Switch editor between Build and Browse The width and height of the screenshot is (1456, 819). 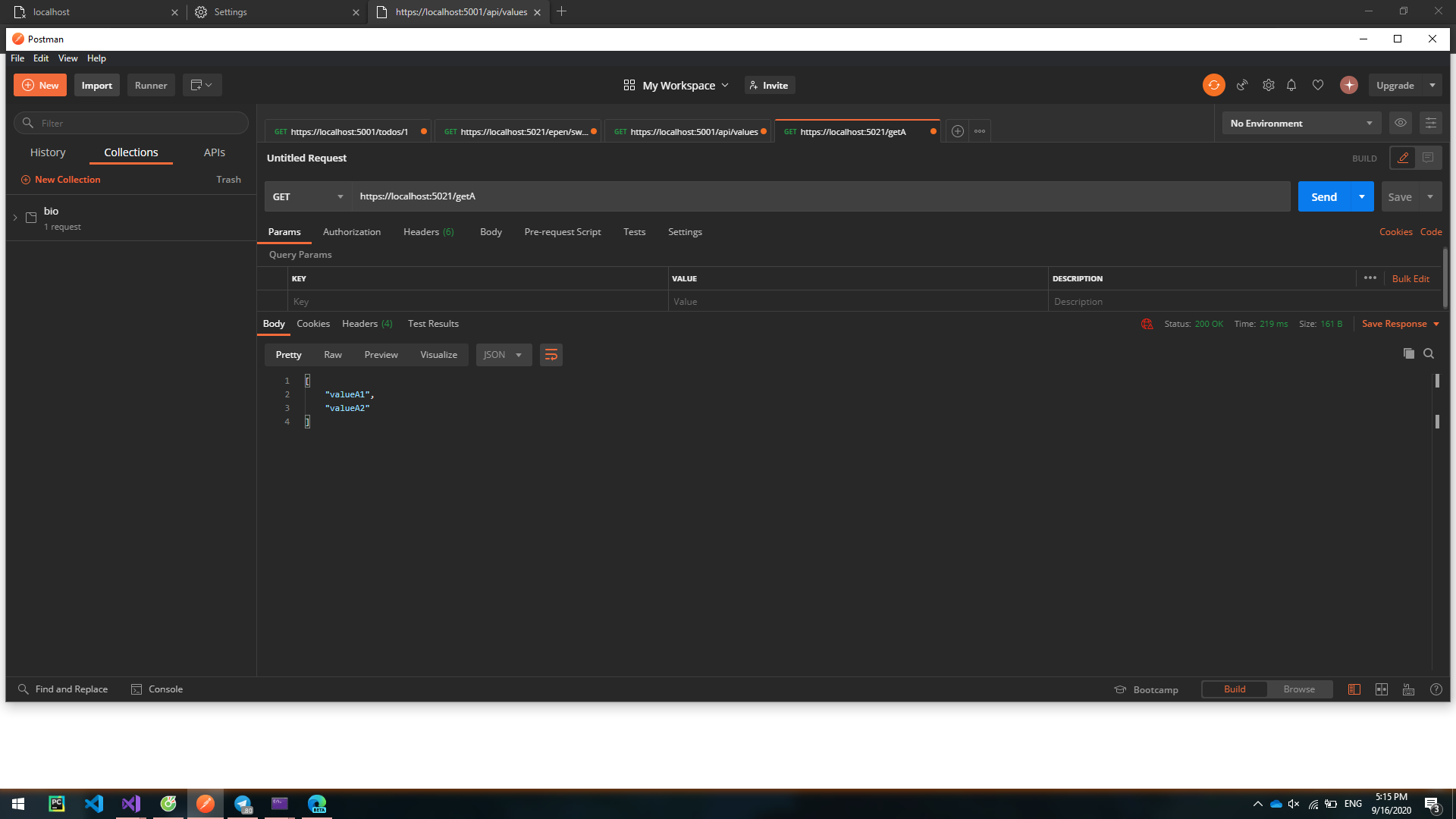pyautogui.click(x=1298, y=689)
